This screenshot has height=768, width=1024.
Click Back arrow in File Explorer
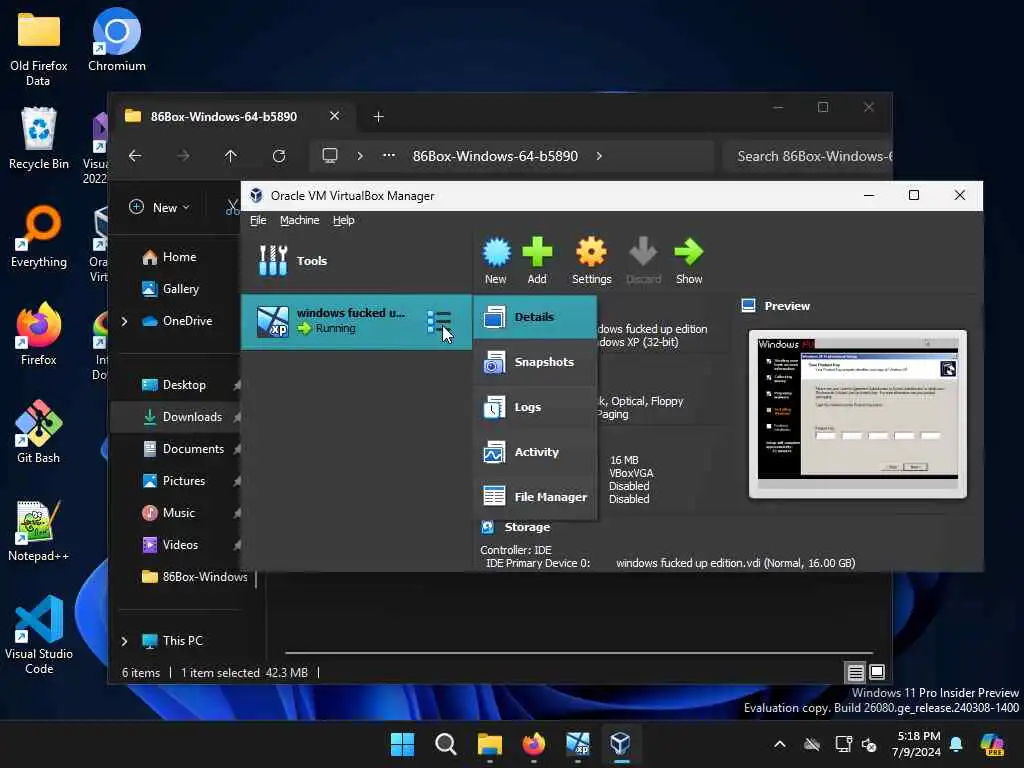[x=135, y=156]
